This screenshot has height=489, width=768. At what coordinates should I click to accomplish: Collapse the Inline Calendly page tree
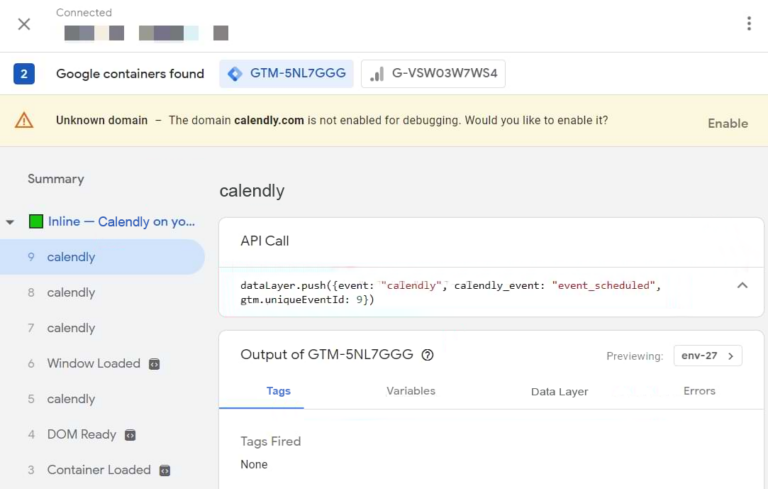[x=11, y=222]
